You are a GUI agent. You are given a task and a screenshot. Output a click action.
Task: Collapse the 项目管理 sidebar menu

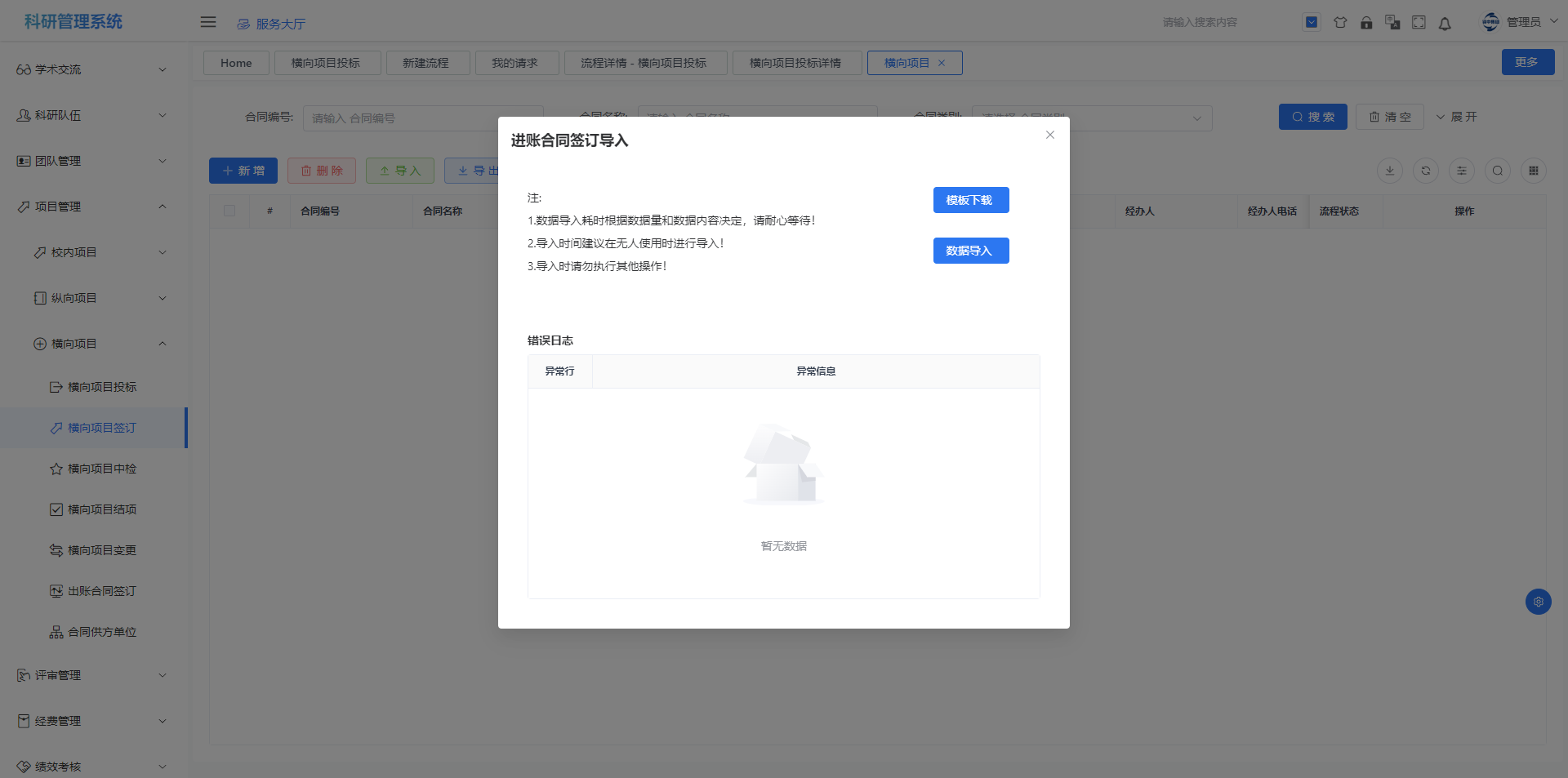90,207
